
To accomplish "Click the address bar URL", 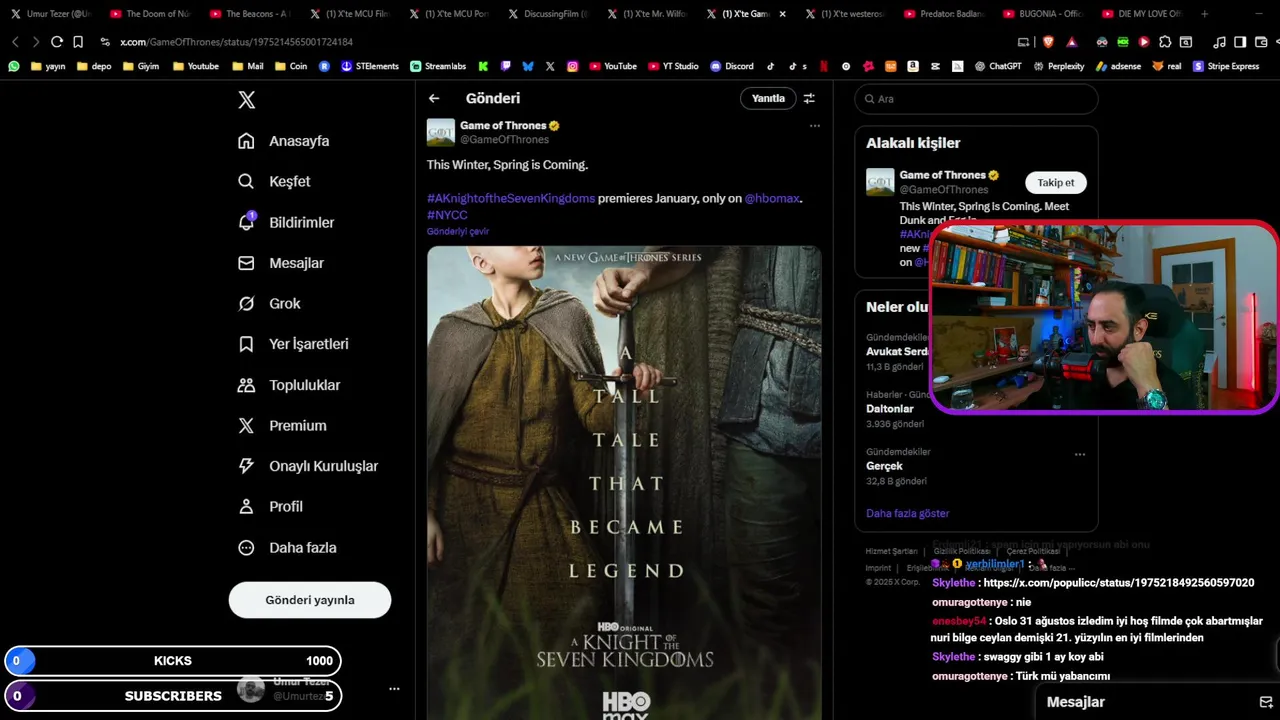I will pyautogui.click(x=236, y=42).
